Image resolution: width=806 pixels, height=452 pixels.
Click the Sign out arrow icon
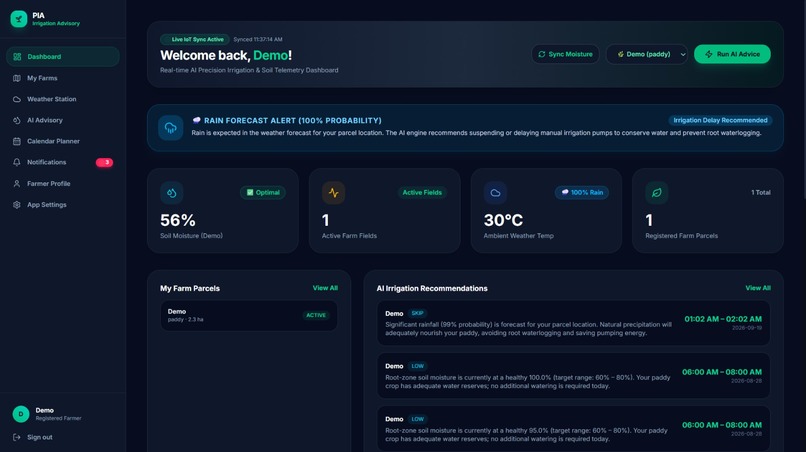(17, 437)
